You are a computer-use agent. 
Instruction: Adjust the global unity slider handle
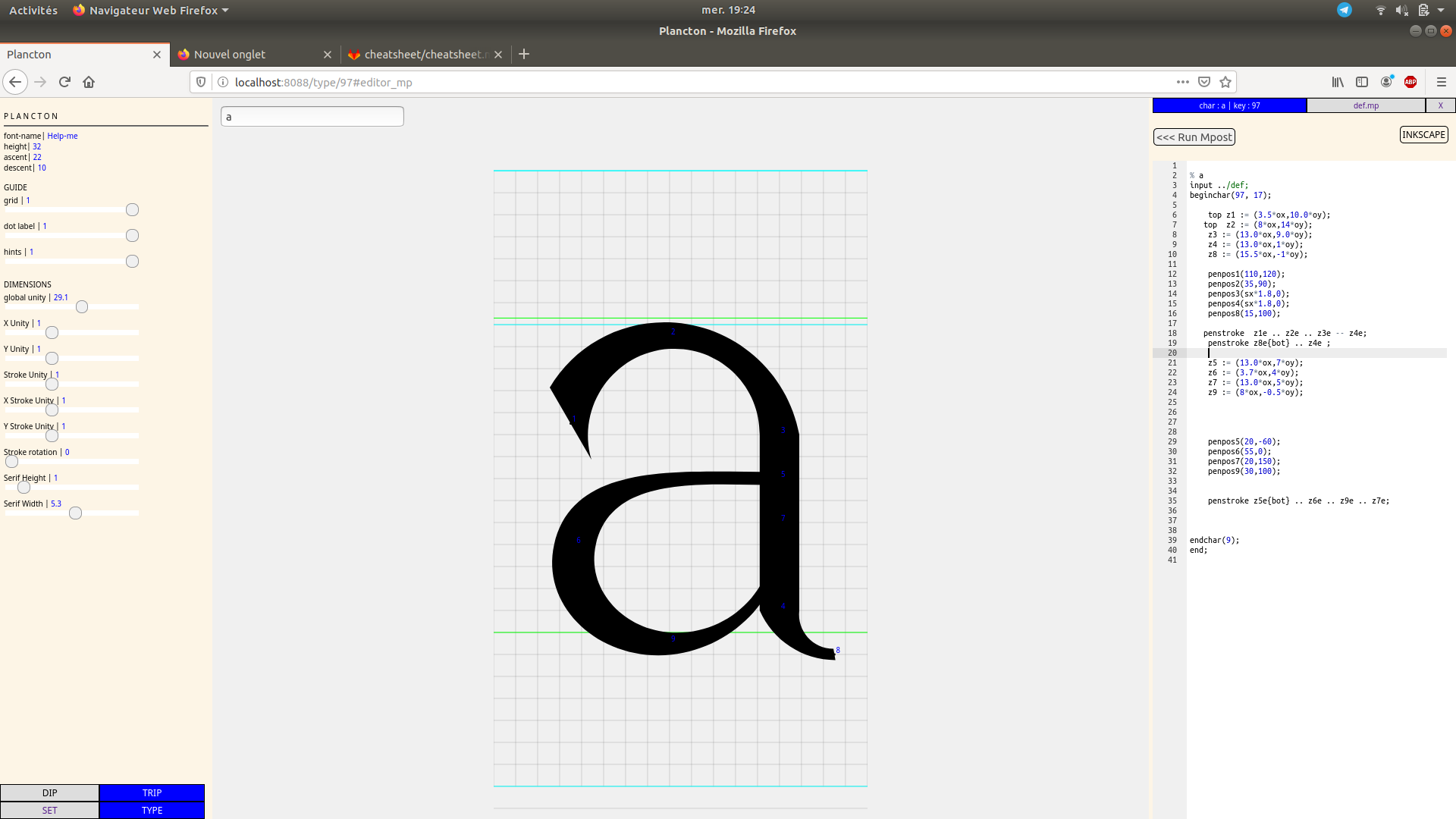(x=82, y=307)
